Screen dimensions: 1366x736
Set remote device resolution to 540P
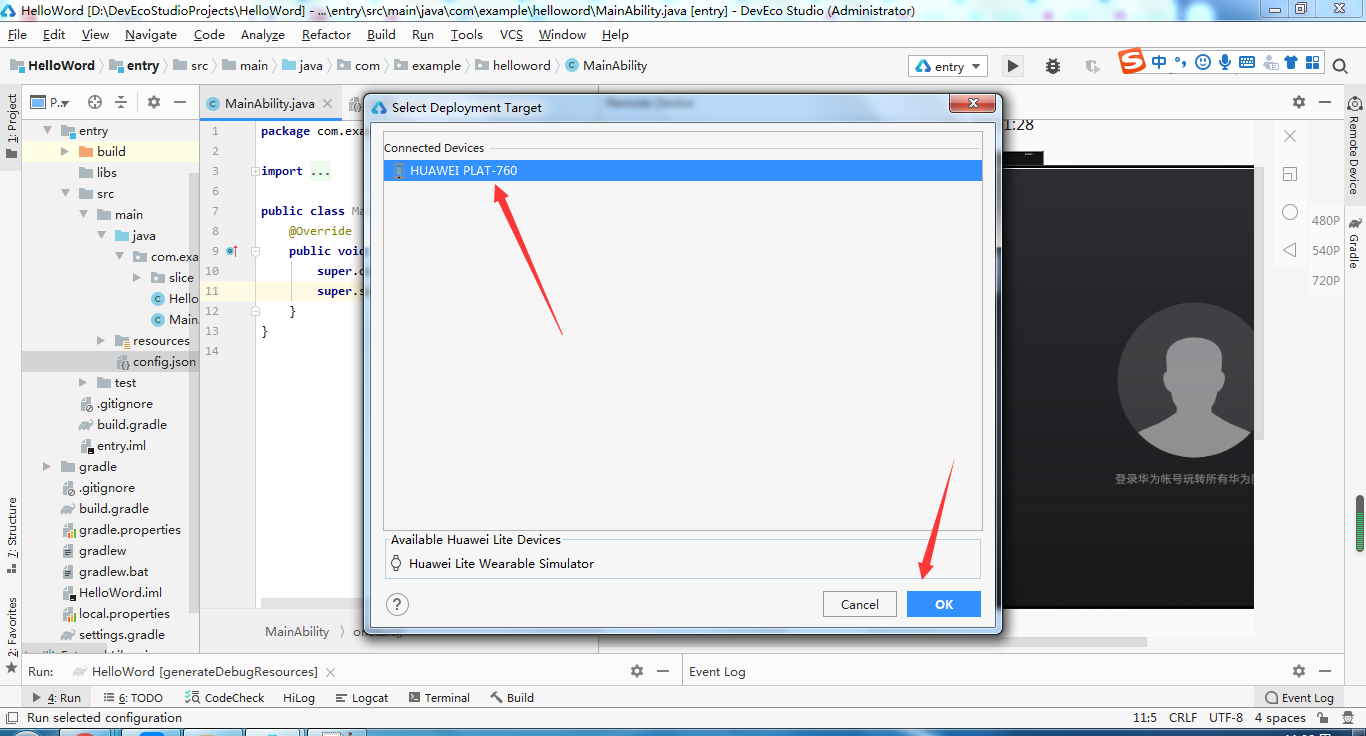[x=1326, y=251]
